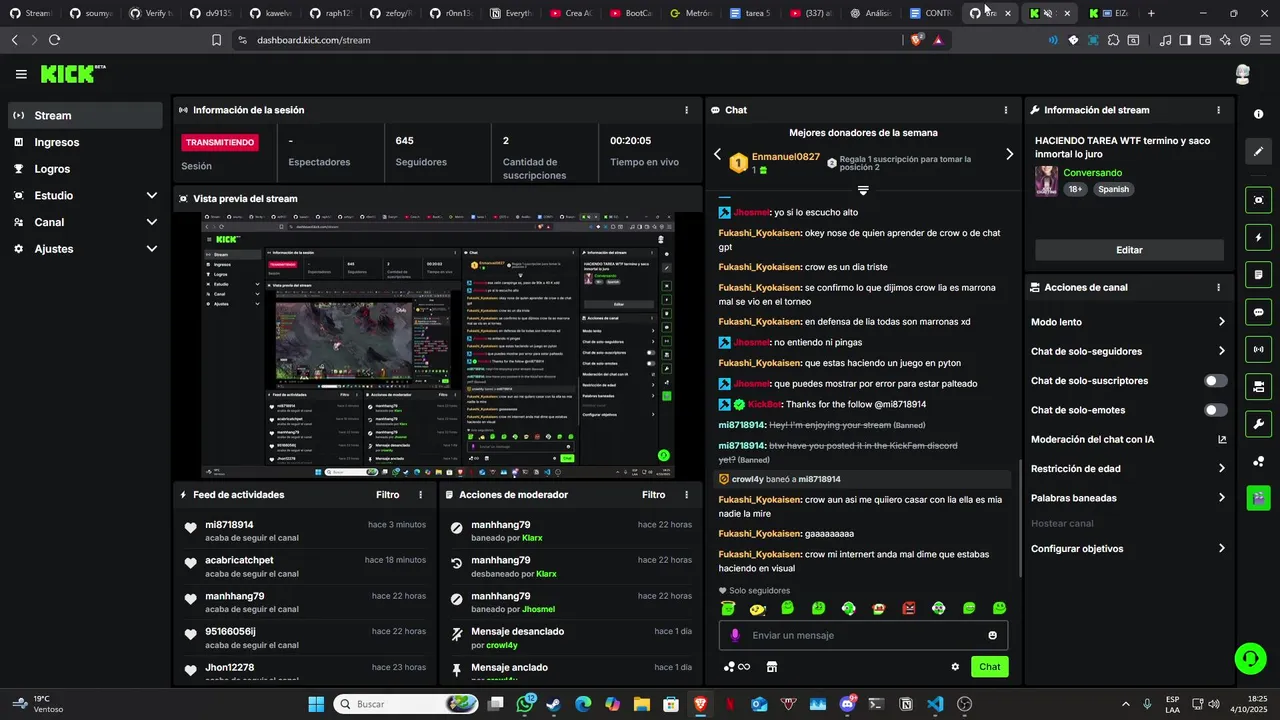Open a new browser tab
Image resolution: width=1280 pixels, height=720 pixels.
pos(1151,13)
